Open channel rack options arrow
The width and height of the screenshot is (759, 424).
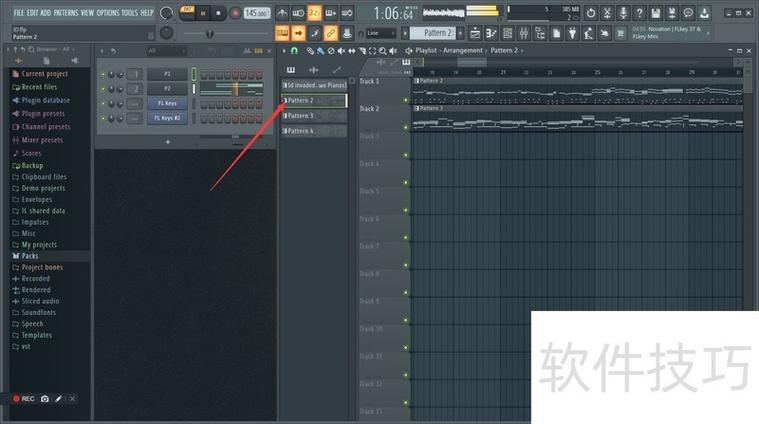click(x=102, y=50)
